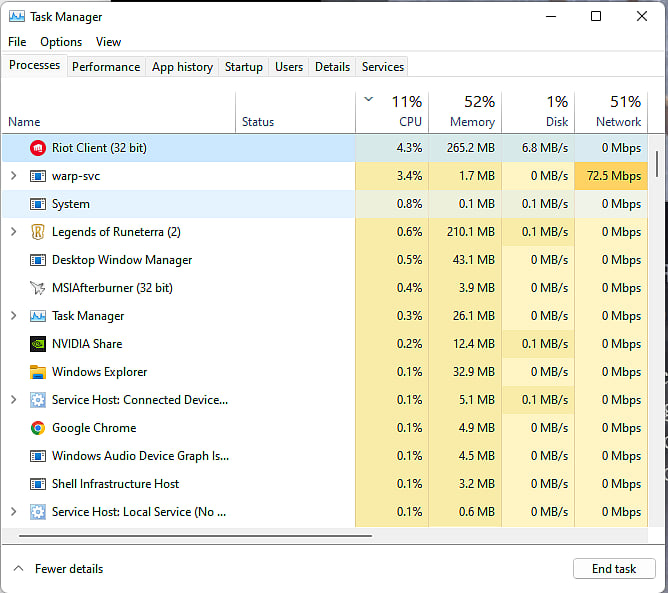Open the View menu
This screenshot has width=668, height=593.
pyautogui.click(x=108, y=42)
